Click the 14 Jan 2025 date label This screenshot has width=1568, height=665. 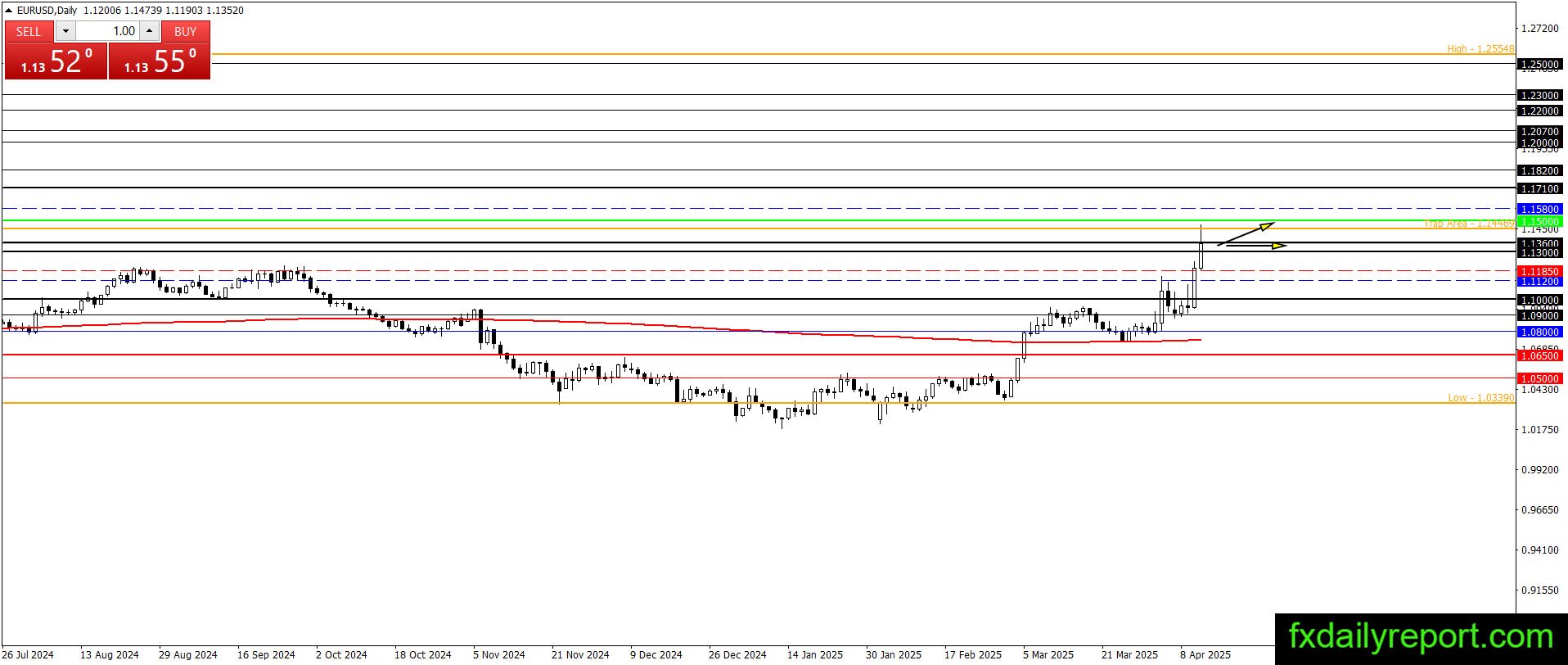point(815,654)
